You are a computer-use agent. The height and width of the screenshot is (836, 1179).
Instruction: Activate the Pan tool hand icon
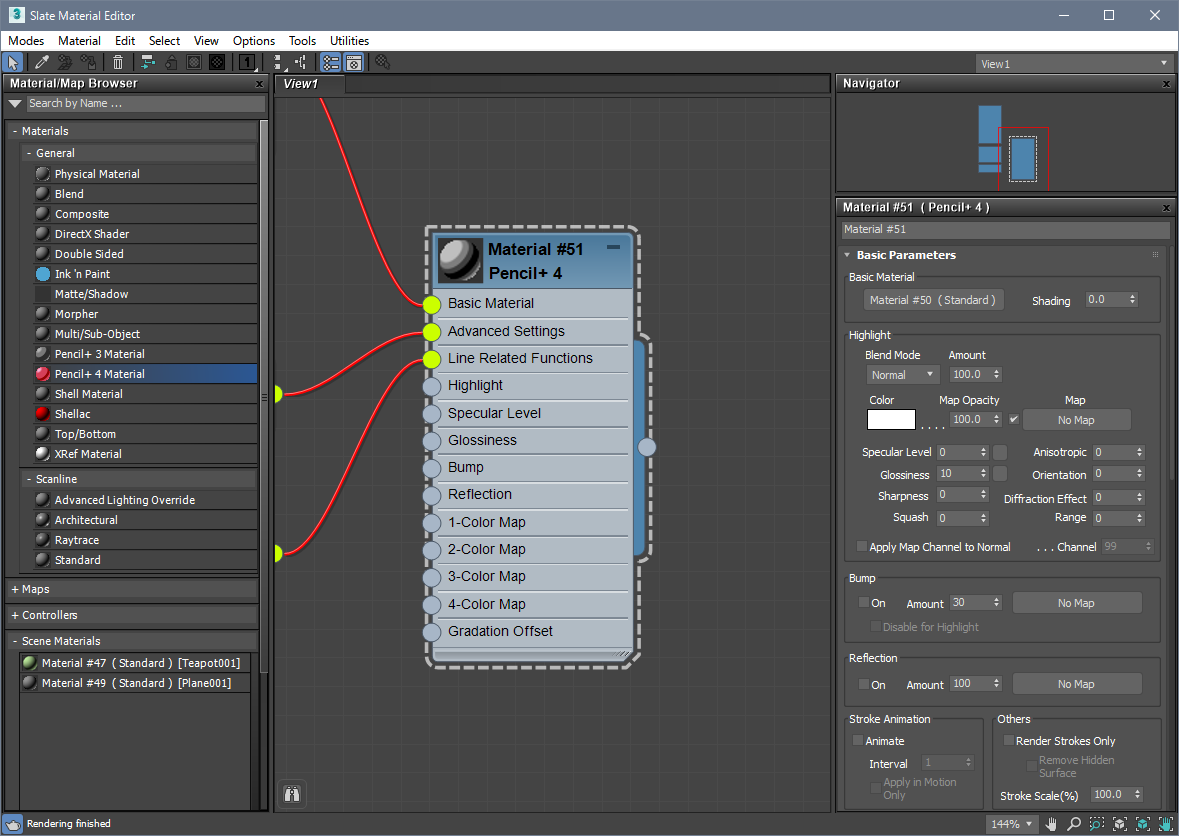(x=1051, y=824)
